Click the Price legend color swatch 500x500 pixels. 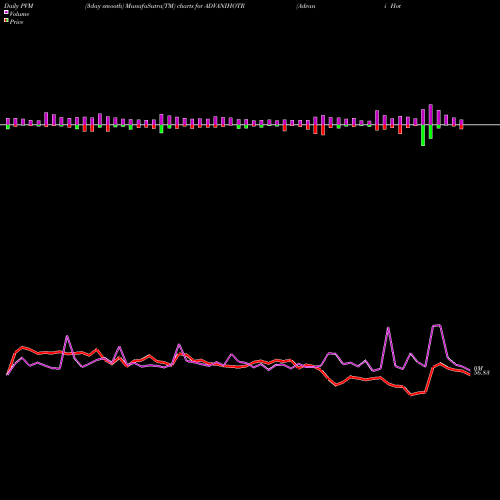tap(6, 21)
